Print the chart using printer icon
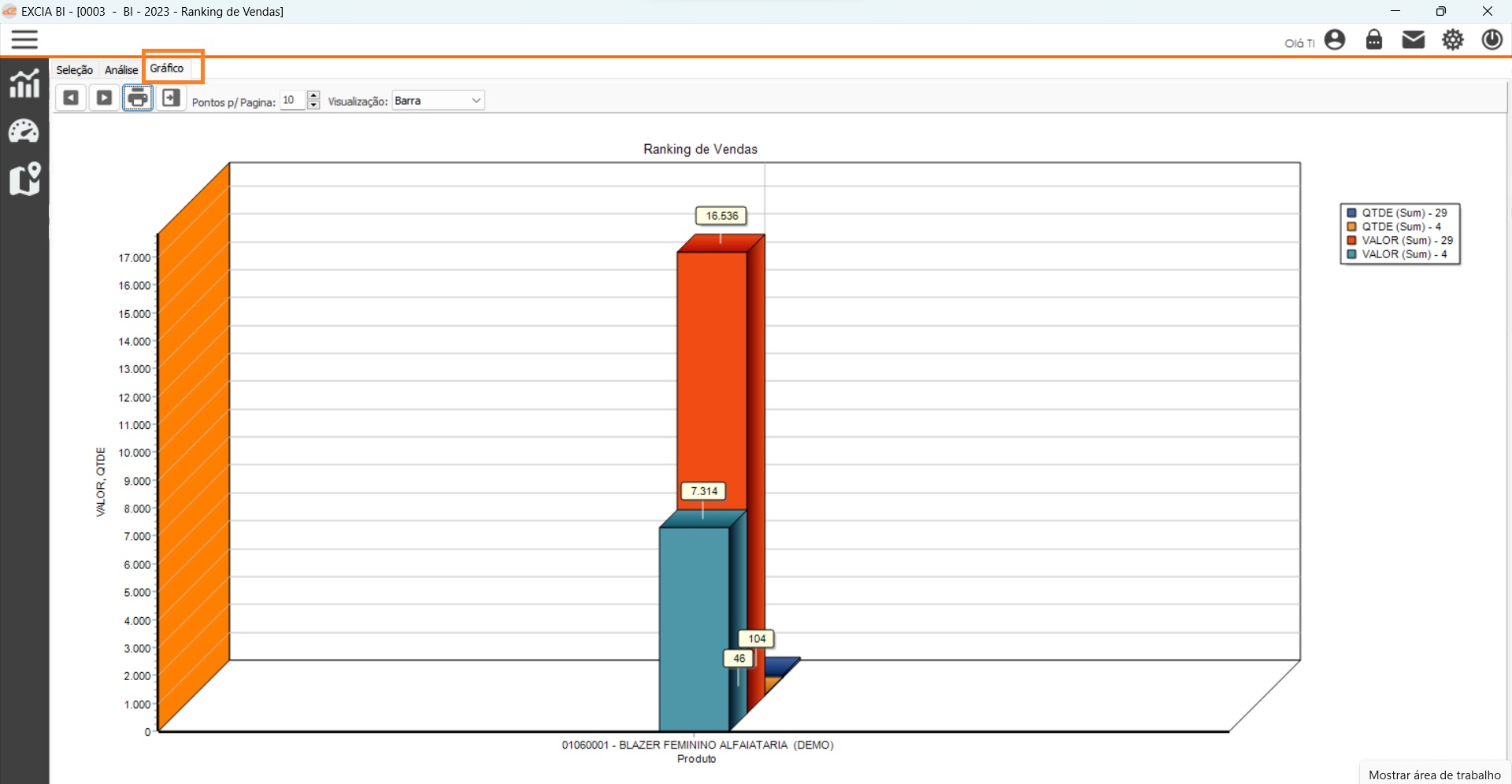This screenshot has height=784, width=1512. click(138, 98)
